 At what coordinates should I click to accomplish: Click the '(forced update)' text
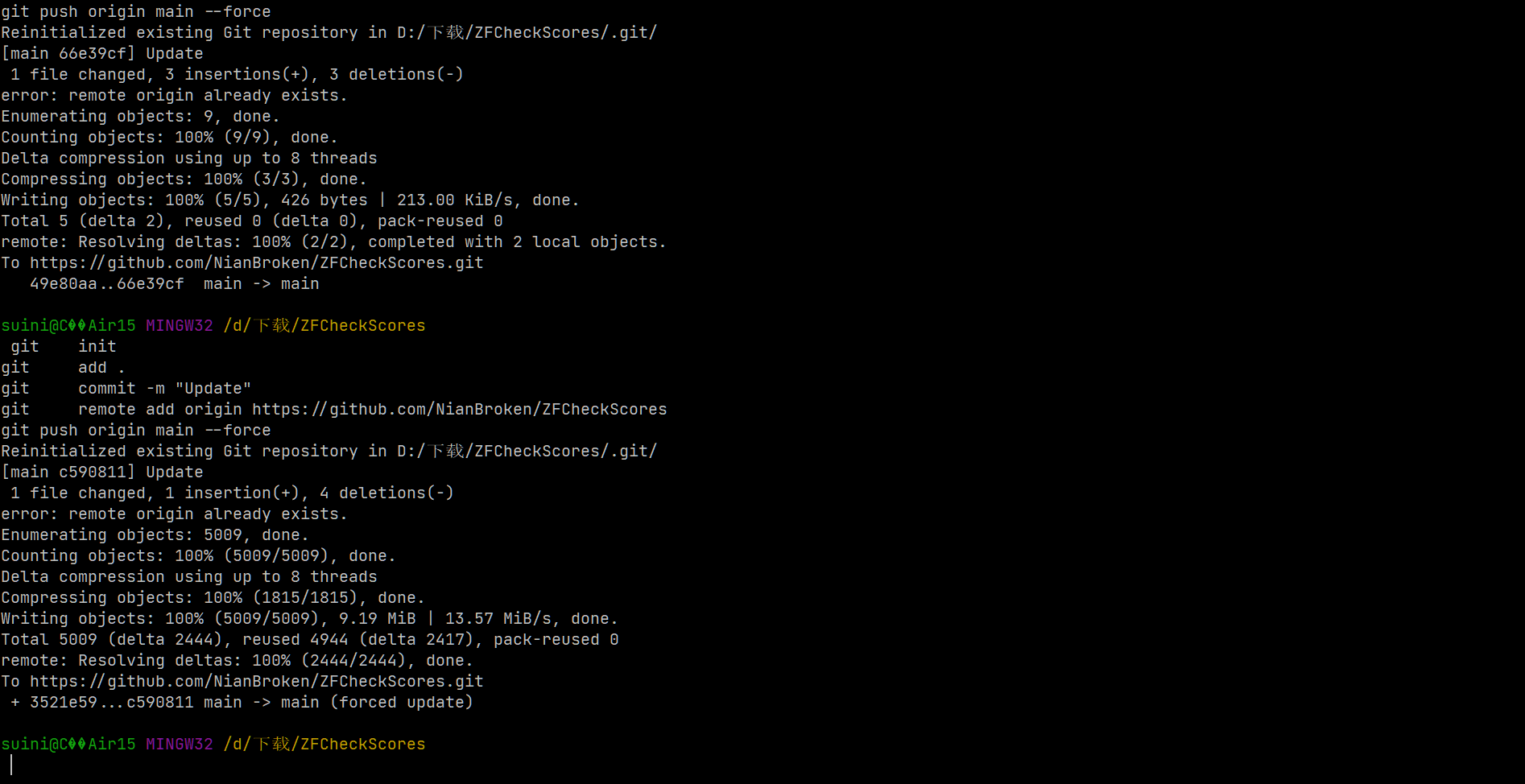pyautogui.click(x=402, y=702)
